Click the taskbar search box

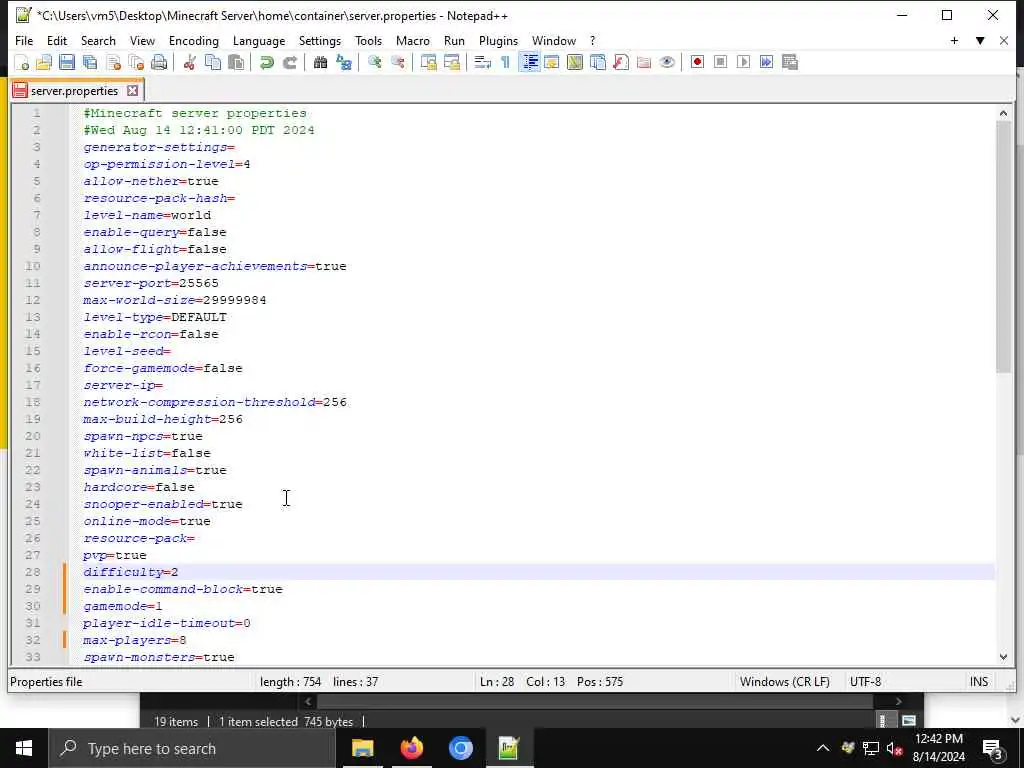coord(192,748)
